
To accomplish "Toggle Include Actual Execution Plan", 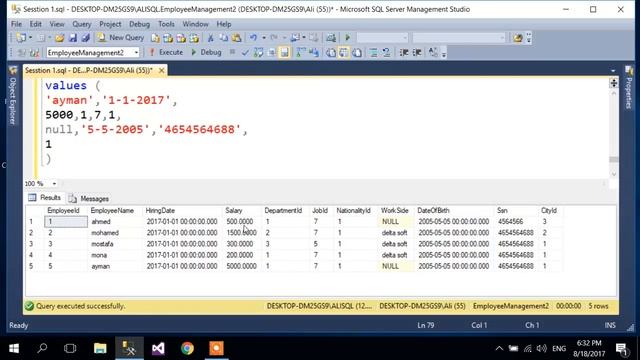I will tap(301, 53).
